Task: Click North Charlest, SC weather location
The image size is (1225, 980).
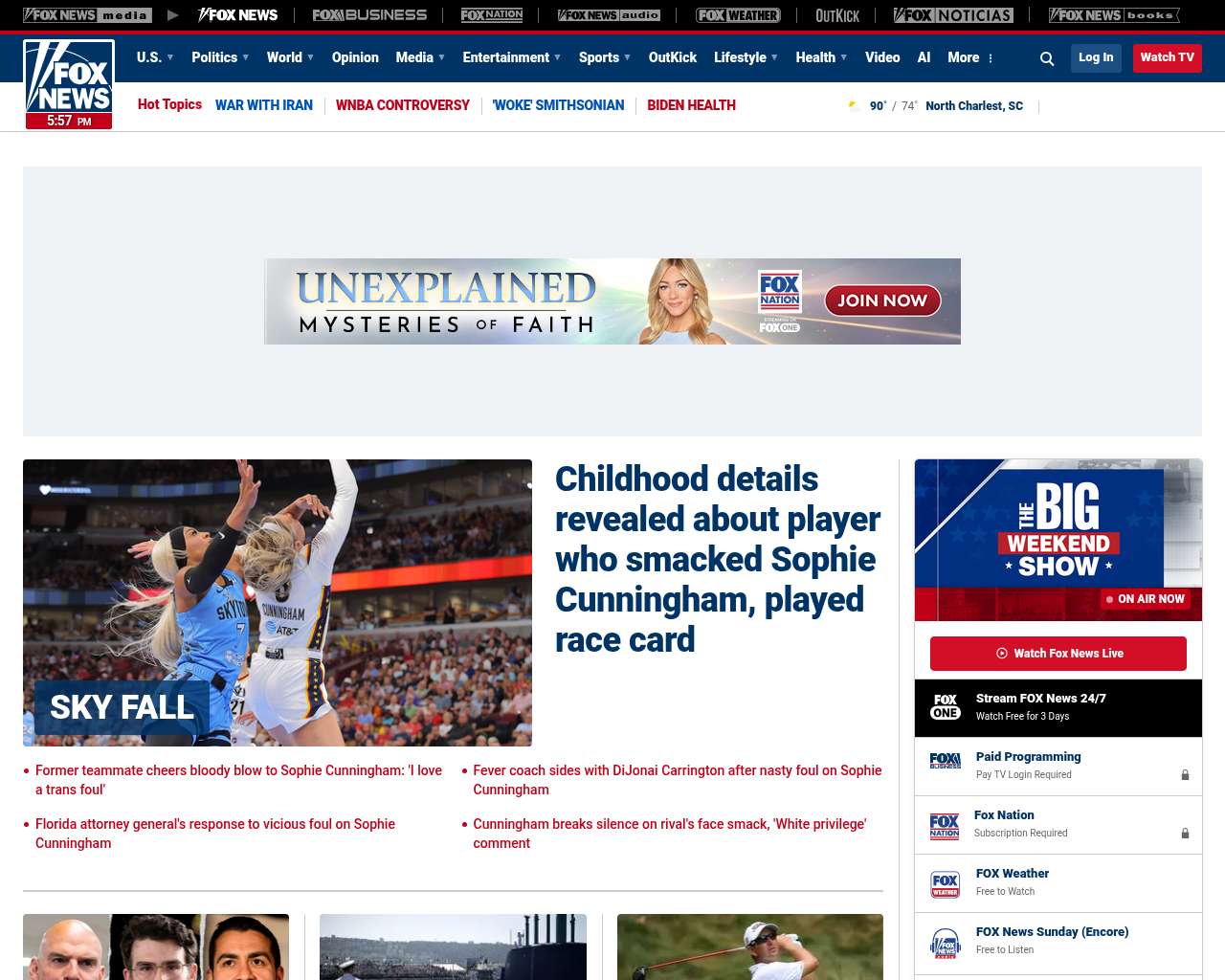Action: (974, 106)
